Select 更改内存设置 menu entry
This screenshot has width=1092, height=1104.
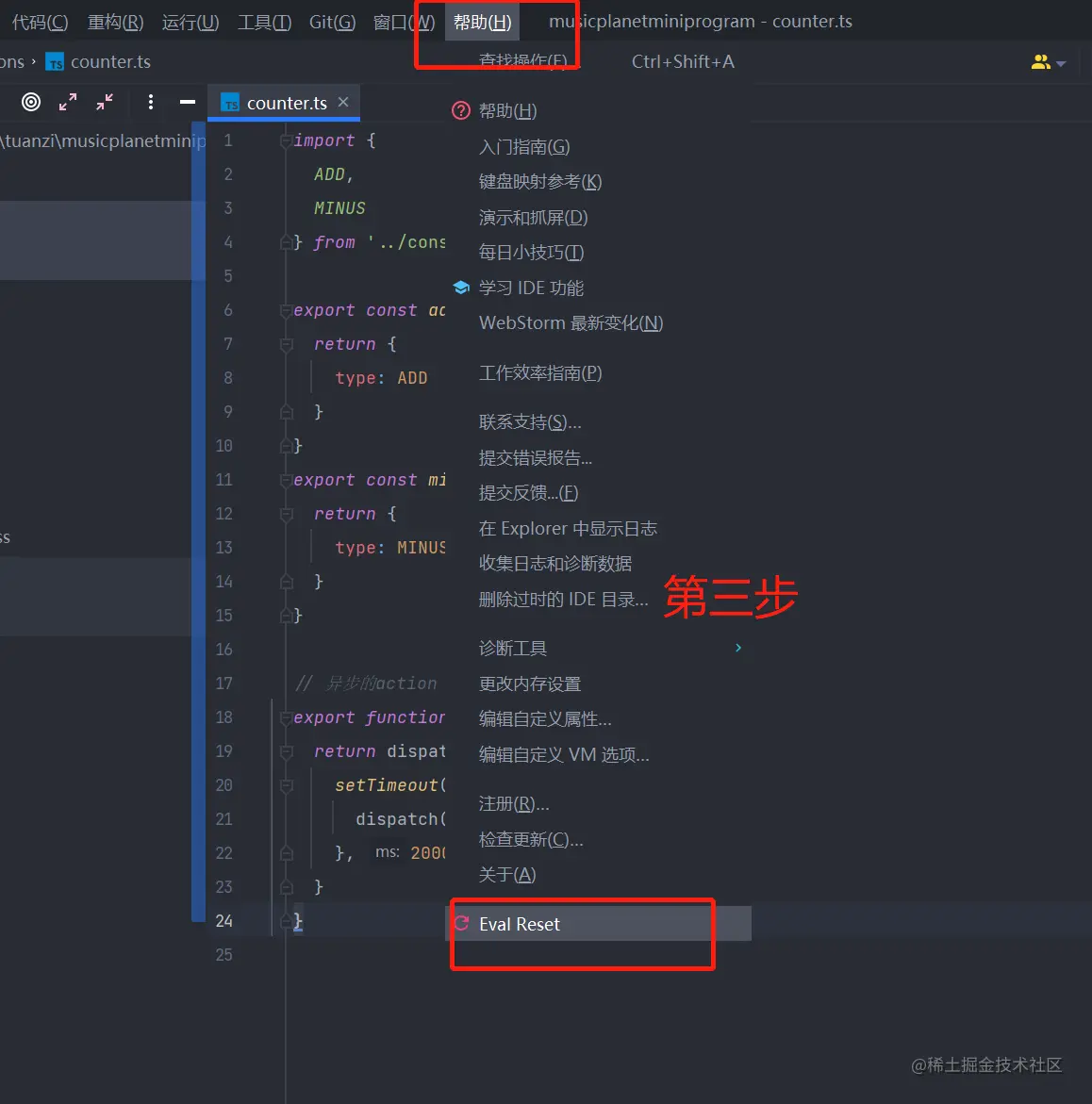(600, 684)
